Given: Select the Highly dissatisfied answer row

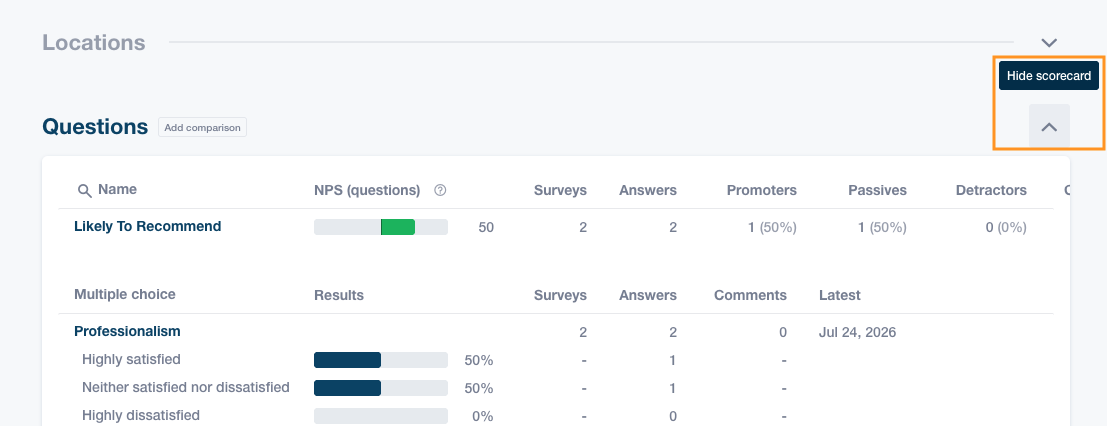Looking at the screenshot, I should coord(556,416).
